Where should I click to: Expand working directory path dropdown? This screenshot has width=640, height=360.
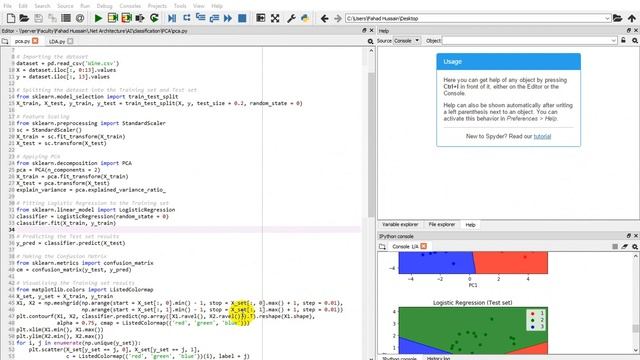(607, 18)
